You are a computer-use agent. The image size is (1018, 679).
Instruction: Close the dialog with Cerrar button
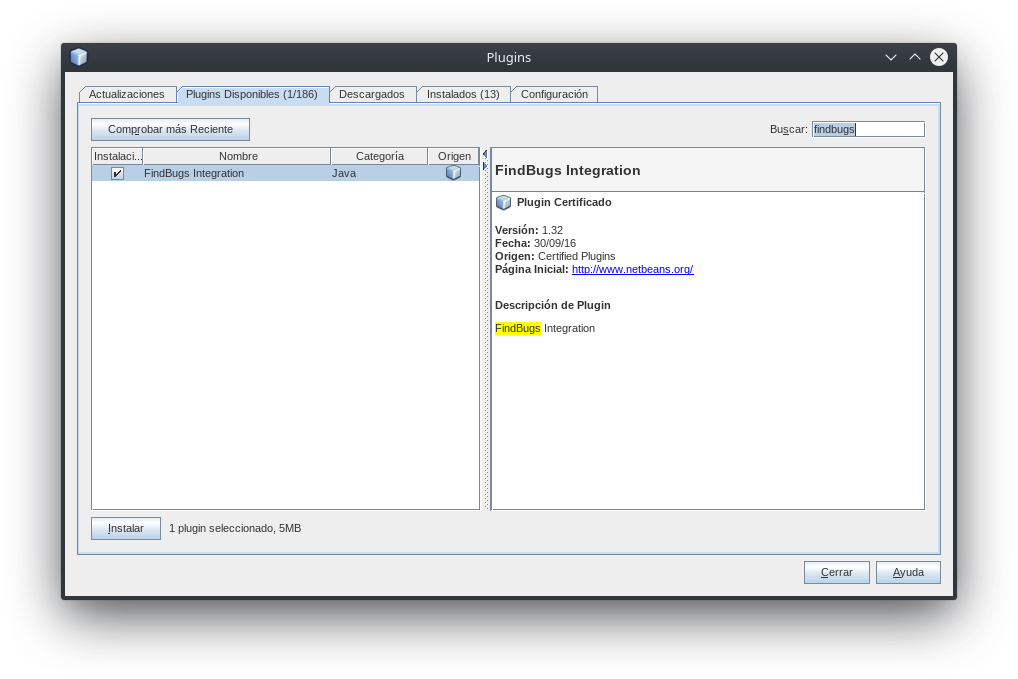tap(836, 573)
